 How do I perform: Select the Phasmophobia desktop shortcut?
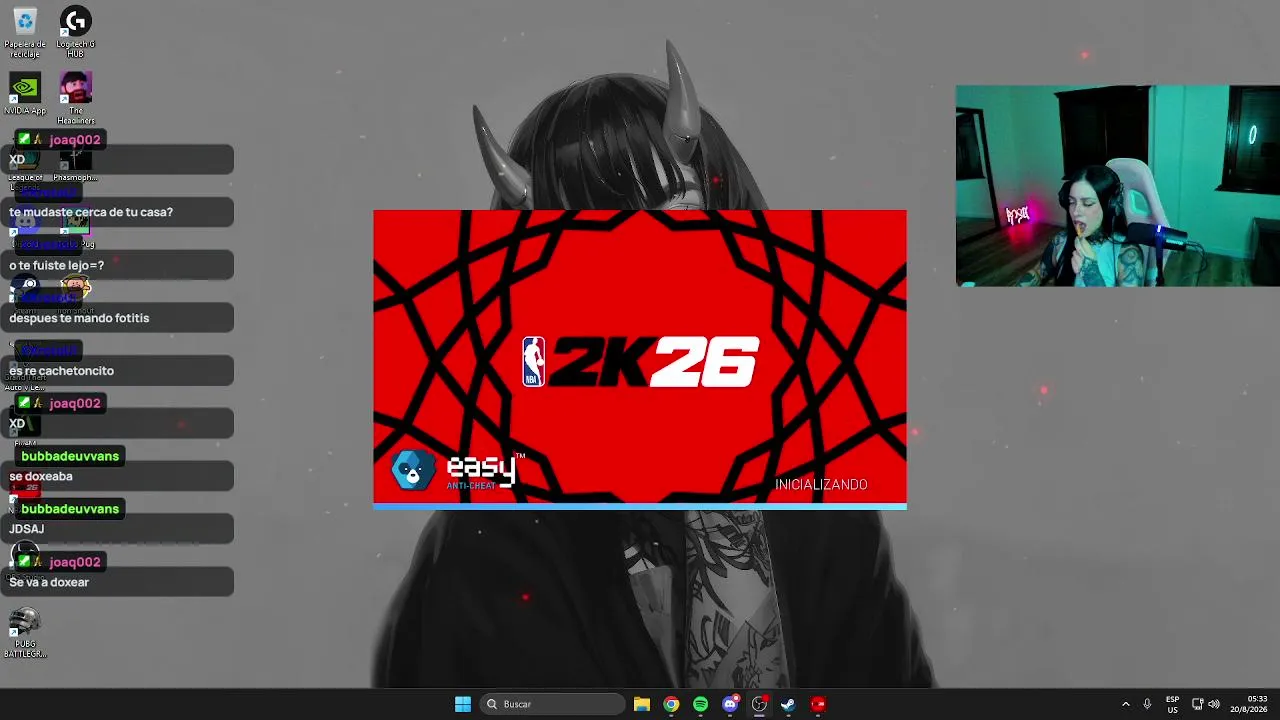point(76,165)
